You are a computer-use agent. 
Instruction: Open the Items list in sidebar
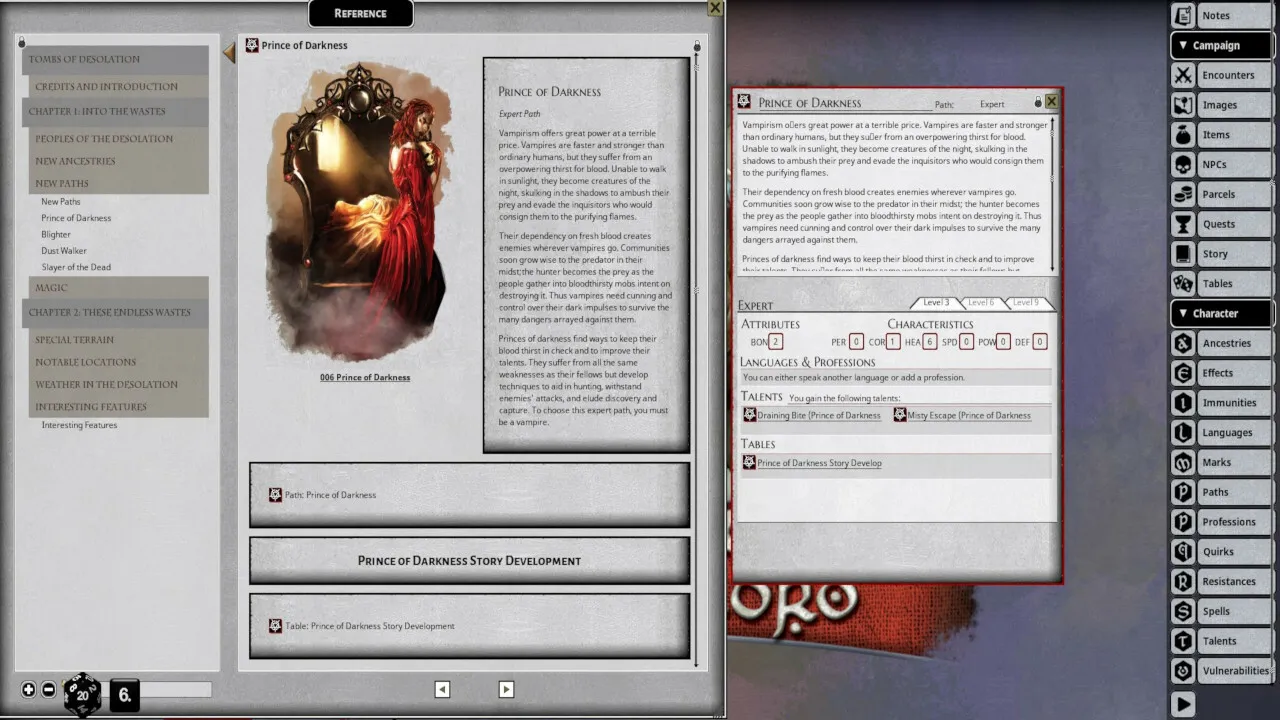point(1221,135)
